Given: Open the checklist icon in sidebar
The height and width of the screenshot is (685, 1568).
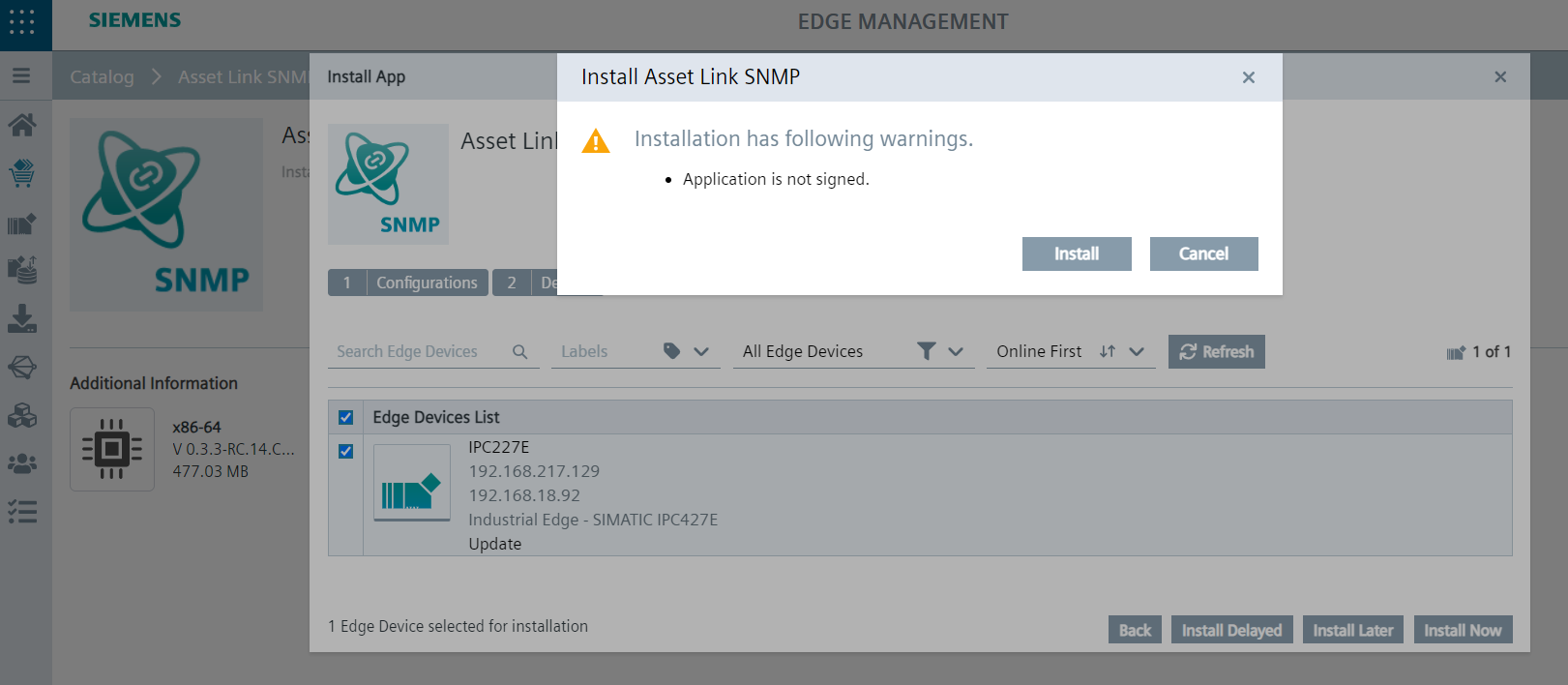Looking at the screenshot, I should point(22,512).
